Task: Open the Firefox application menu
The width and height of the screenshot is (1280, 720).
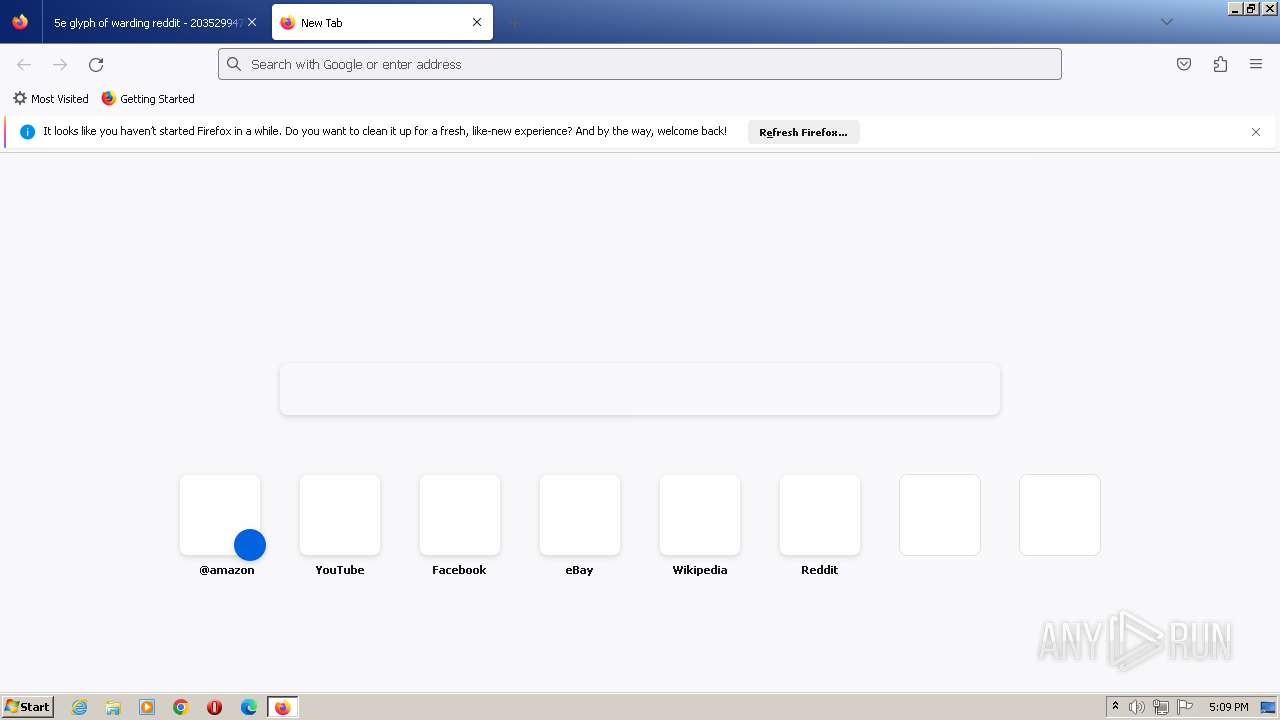Action: pyautogui.click(x=1256, y=64)
